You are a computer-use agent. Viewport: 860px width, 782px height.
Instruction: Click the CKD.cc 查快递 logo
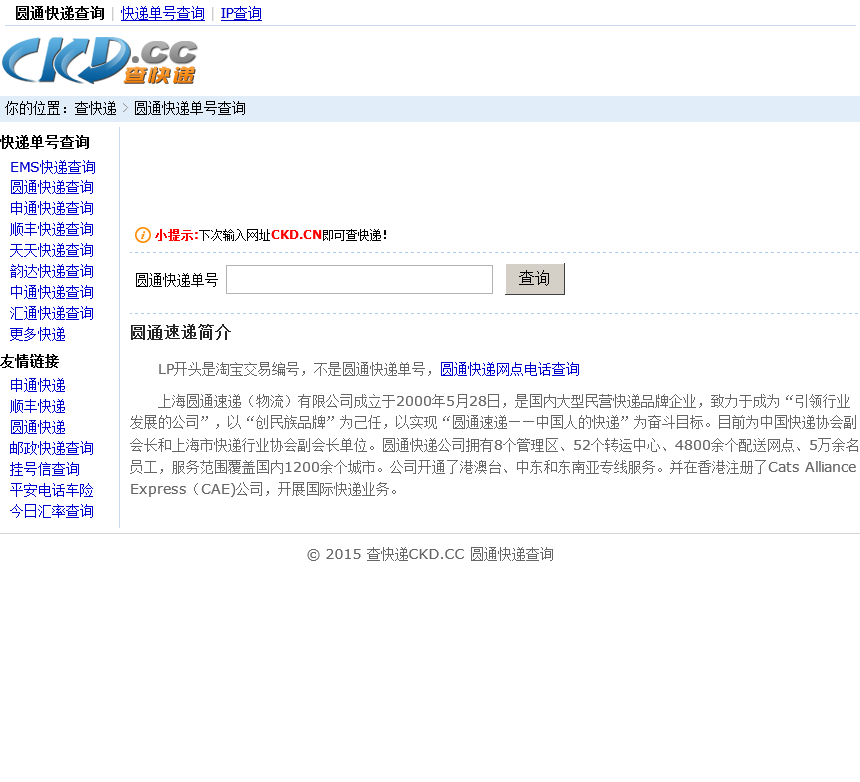99,60
